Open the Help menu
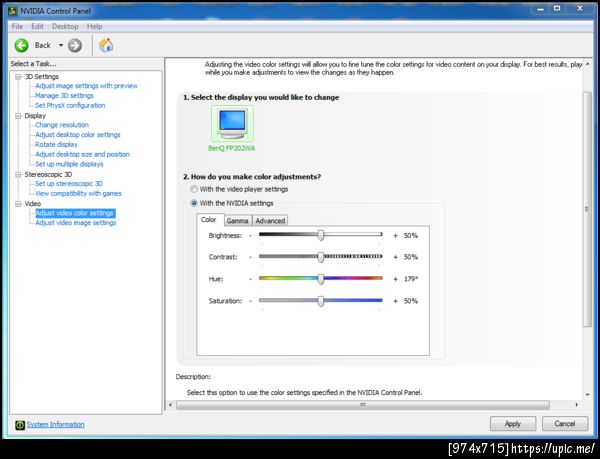This screenshot has height=459, width=600. coord(95,26)
